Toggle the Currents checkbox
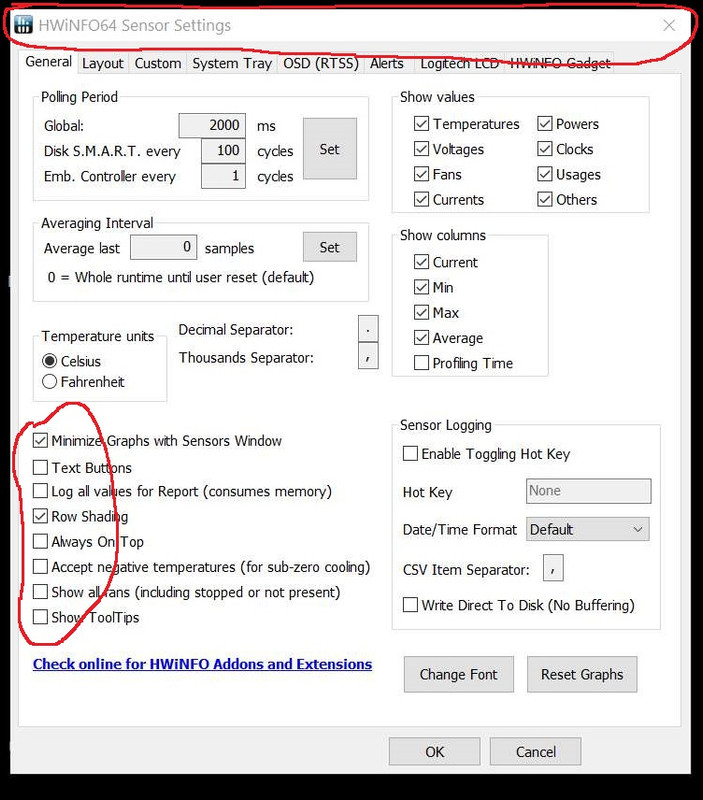The image size is (703, 800). [x=421, y=199]
